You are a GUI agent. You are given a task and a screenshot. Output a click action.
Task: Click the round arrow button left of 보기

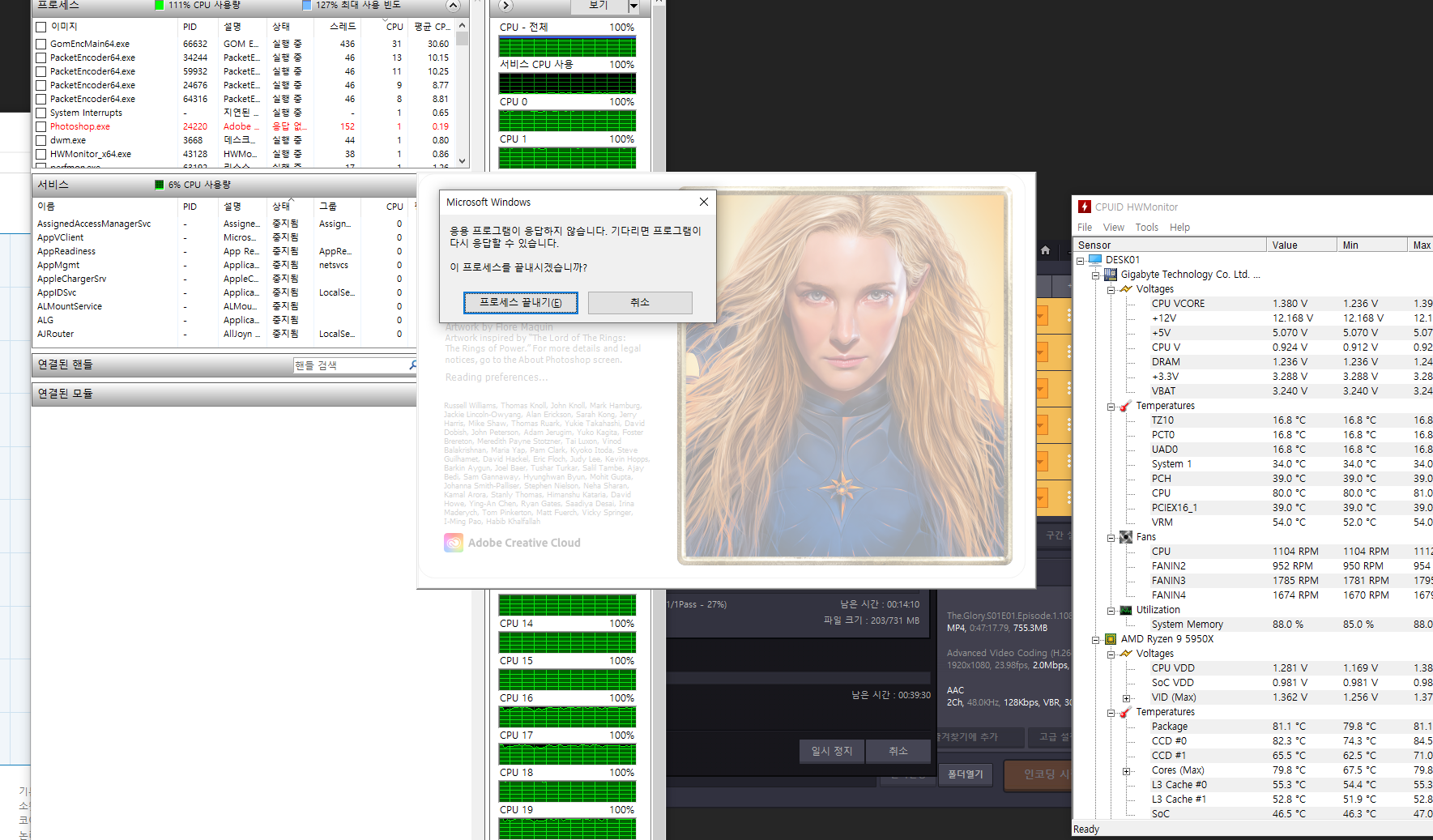[505, 6]
